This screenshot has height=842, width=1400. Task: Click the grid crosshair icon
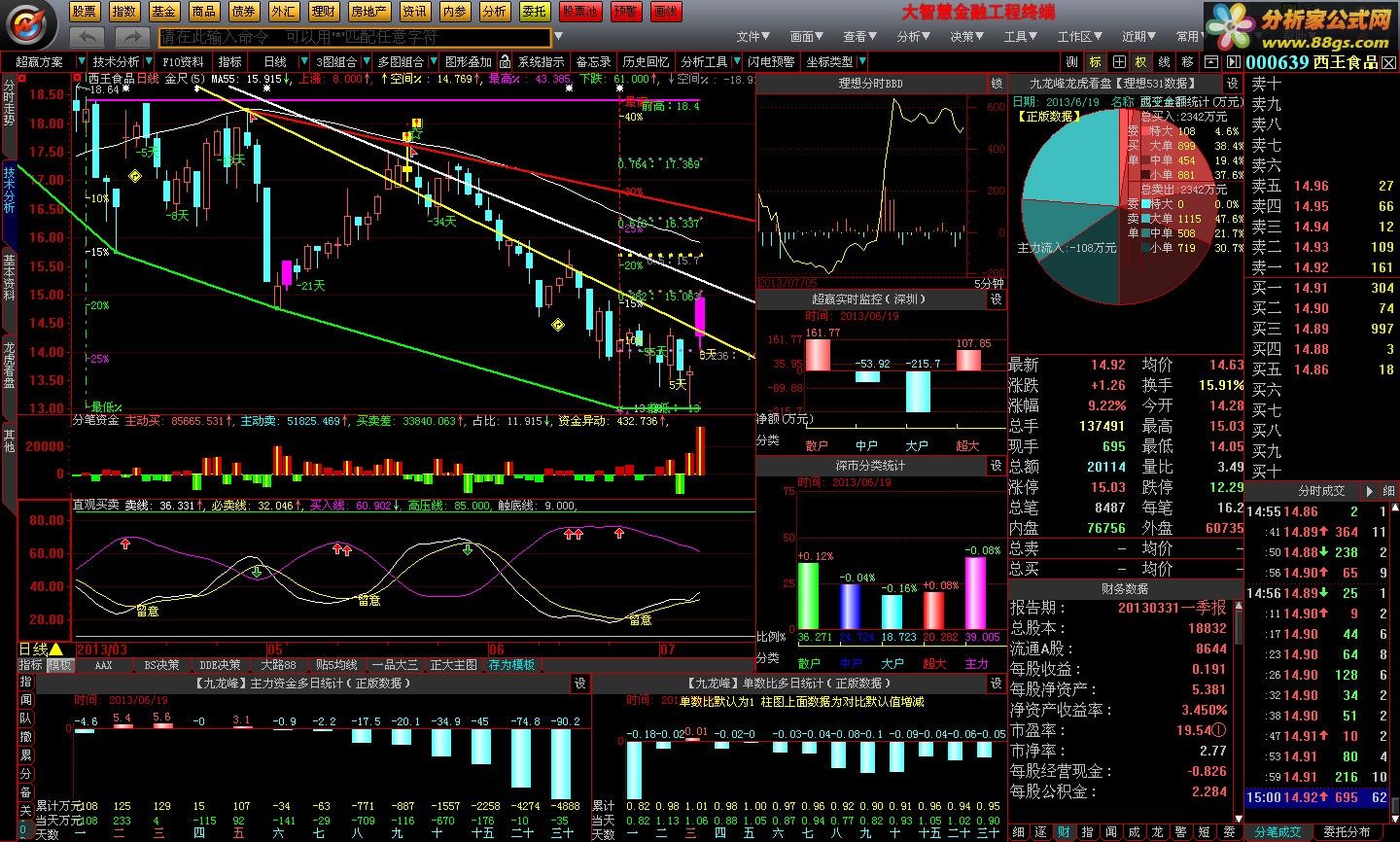(x=1118, y=61)
